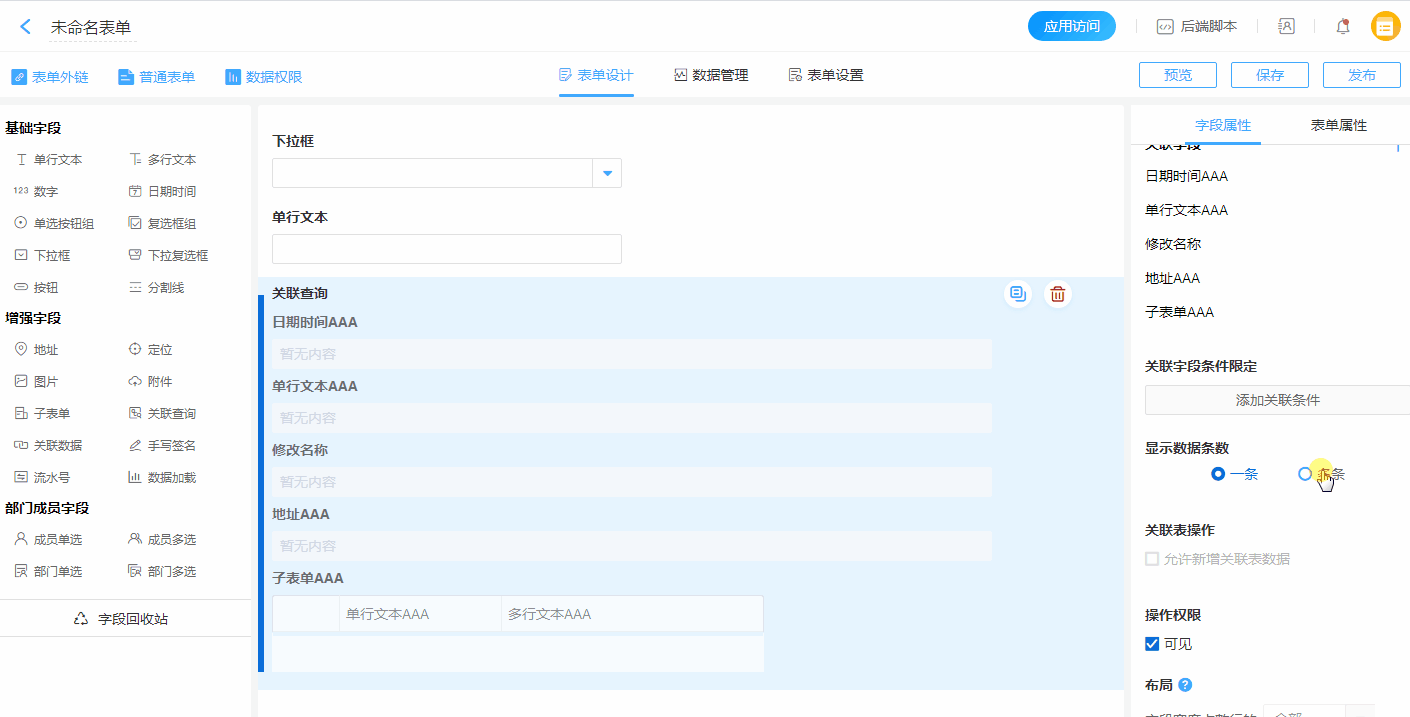Switch to the 表单属性 tab
This screenshot has height=717, width=1410.
[1338, 125]
